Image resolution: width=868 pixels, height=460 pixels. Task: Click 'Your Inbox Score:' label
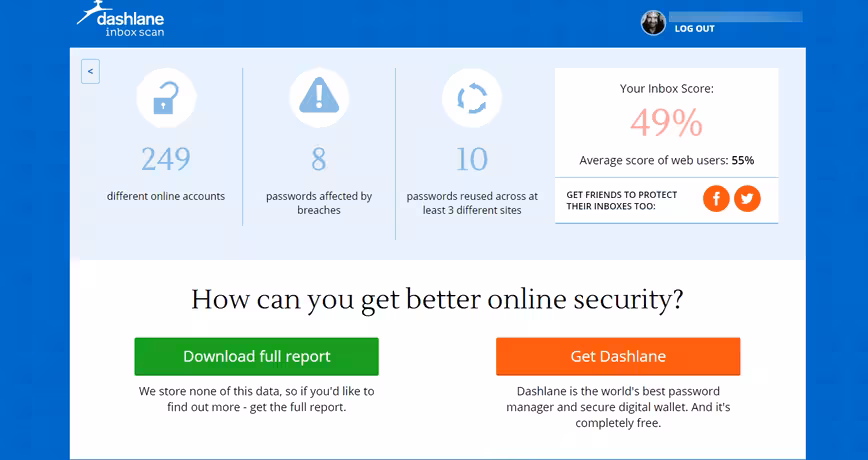[666, 89]
